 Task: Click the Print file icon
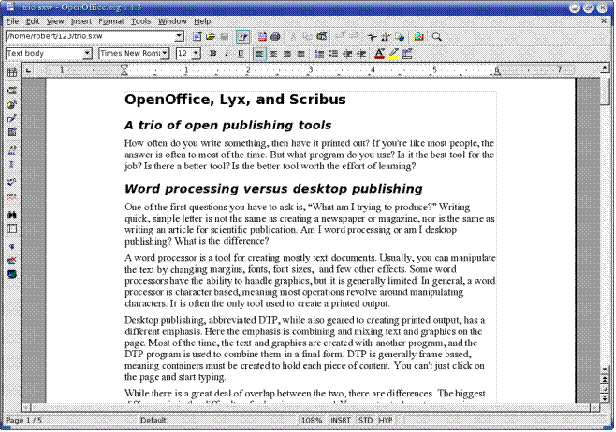pyautogui.click(x=275, y=37)
